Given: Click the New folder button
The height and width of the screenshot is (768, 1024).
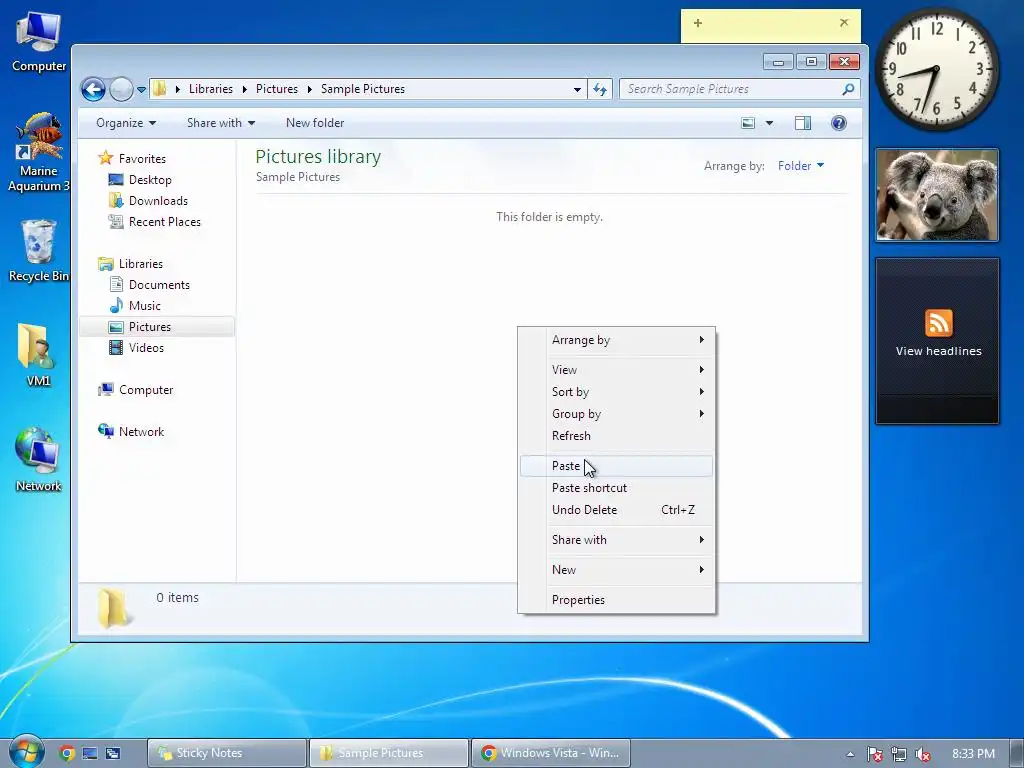Looking at the screenshot, I should pos(315,123).
